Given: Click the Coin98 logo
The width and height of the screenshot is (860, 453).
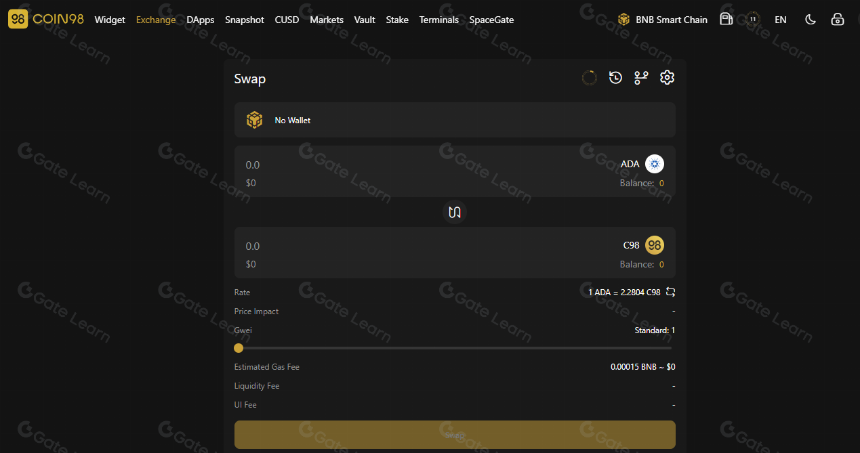Looking at the screenshot, I should tap(46, 19).
